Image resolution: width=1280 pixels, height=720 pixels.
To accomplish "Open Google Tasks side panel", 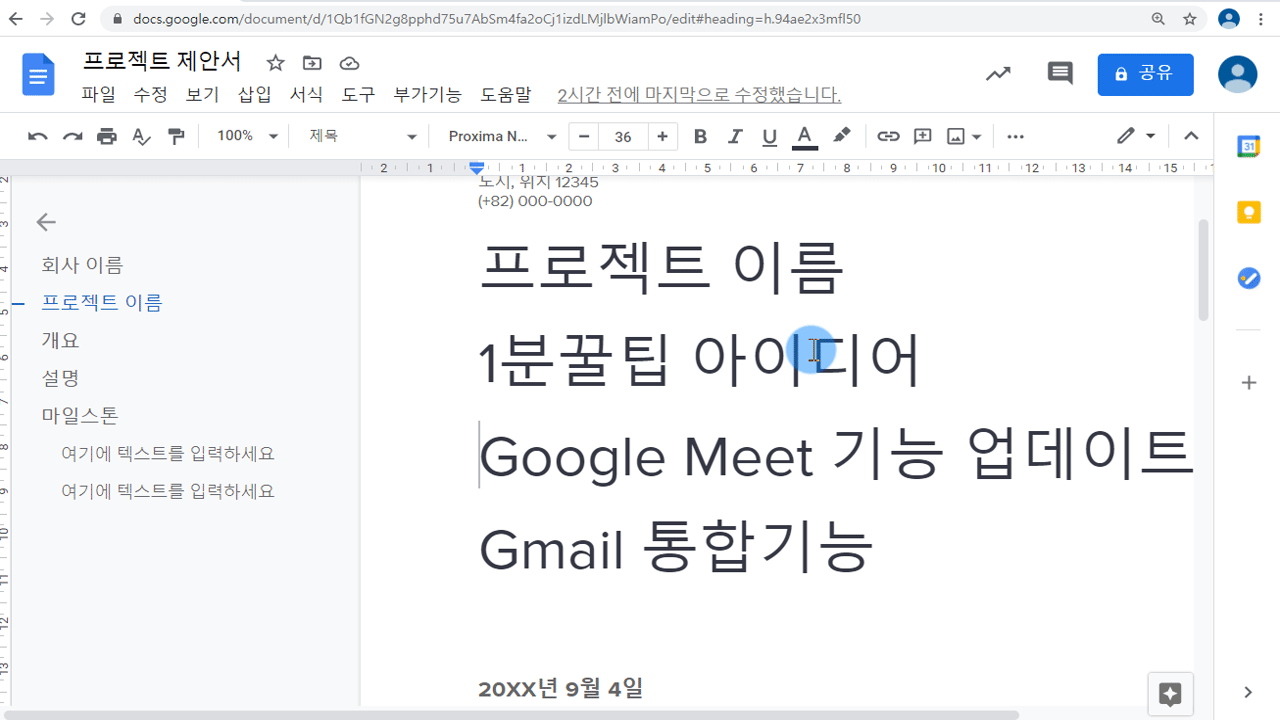I will 1249,278.
